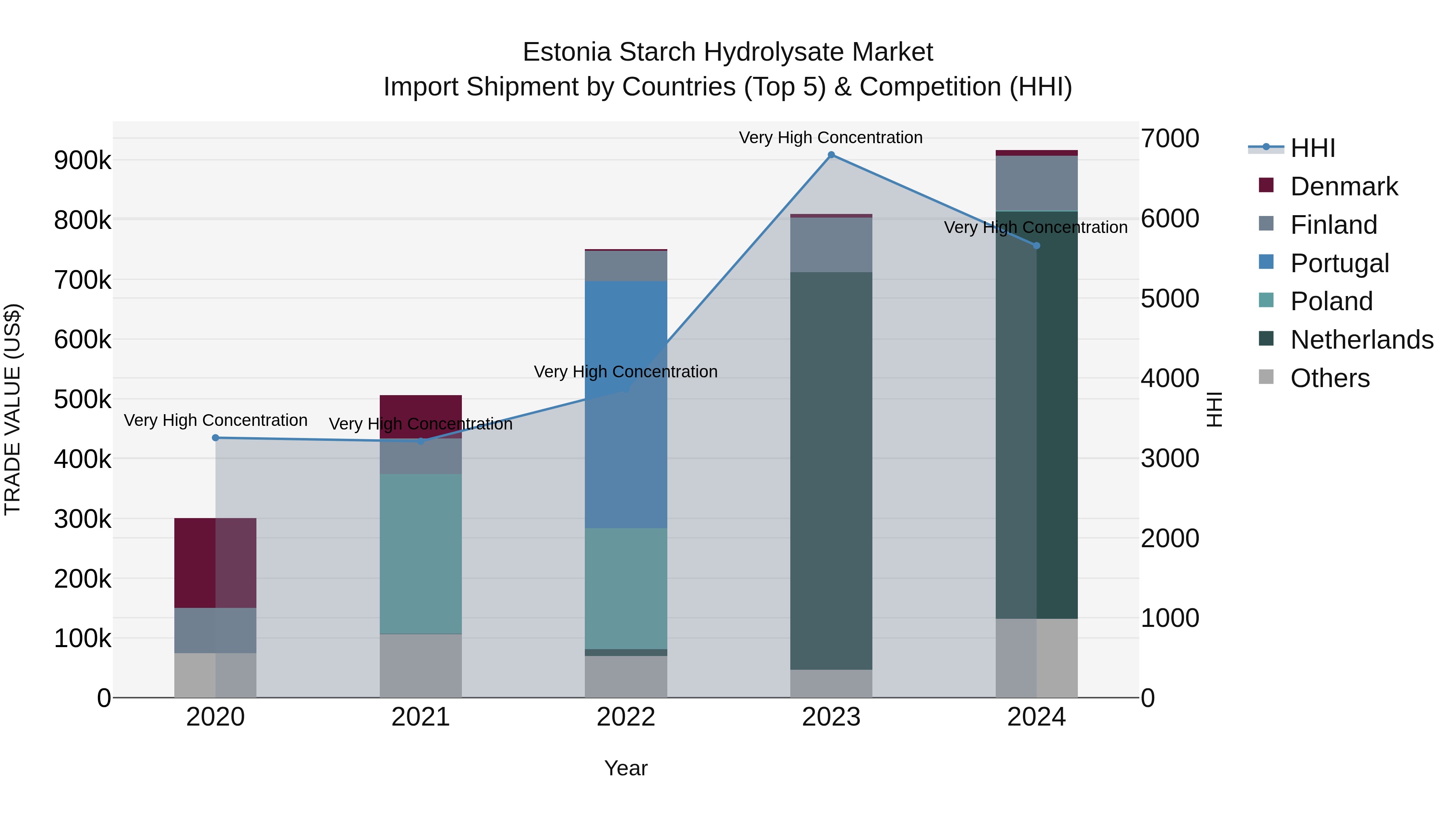Click the Others segment of 2022 bar
Viewport: 1456px width, 819px height.
tap(626, 677)
